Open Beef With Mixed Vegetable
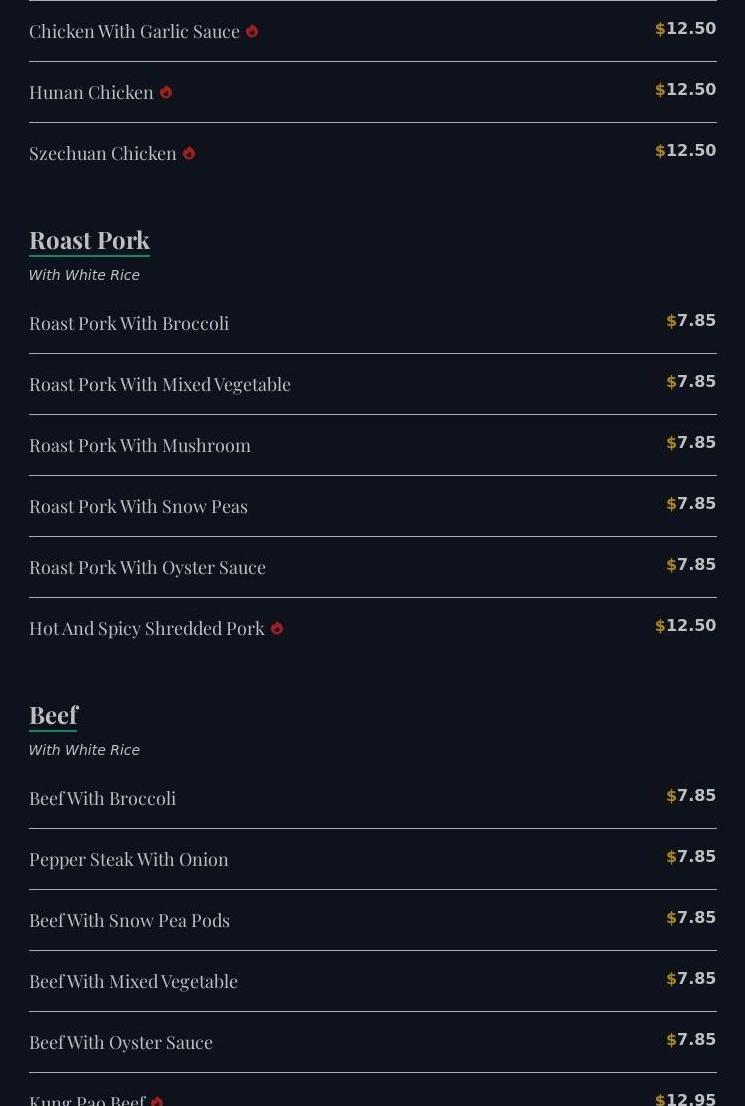 372,981
